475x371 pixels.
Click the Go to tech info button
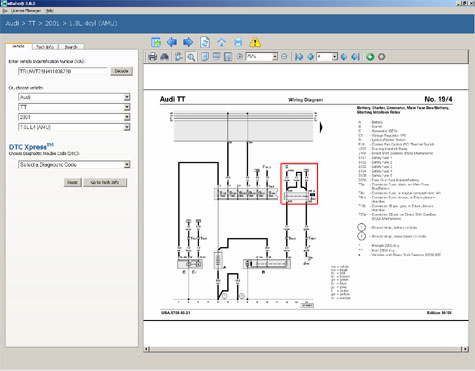[x=105, y=182]
